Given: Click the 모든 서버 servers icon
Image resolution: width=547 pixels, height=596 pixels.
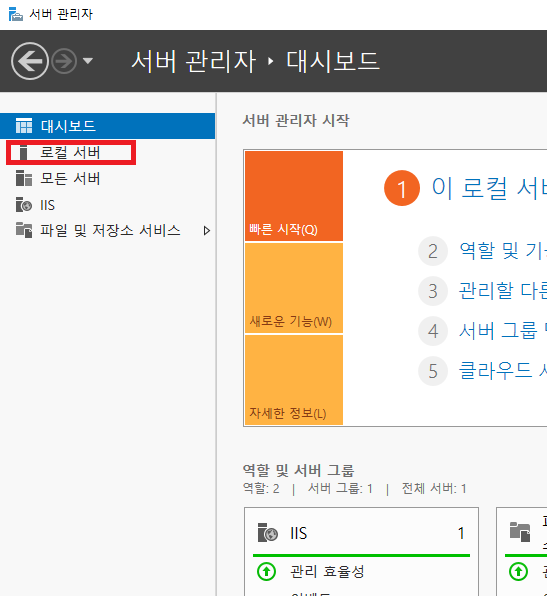Looking at the screenshot, I should (x=24, y=178).
